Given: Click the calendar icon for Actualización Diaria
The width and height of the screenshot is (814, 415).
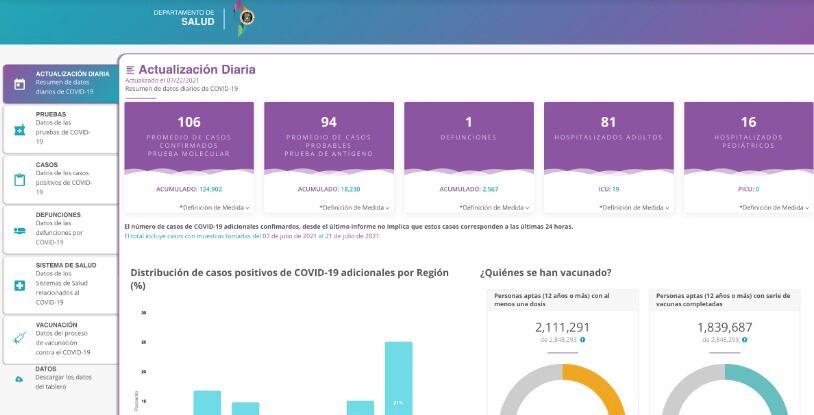Looking at the screenshot, I should pos(19,84).
